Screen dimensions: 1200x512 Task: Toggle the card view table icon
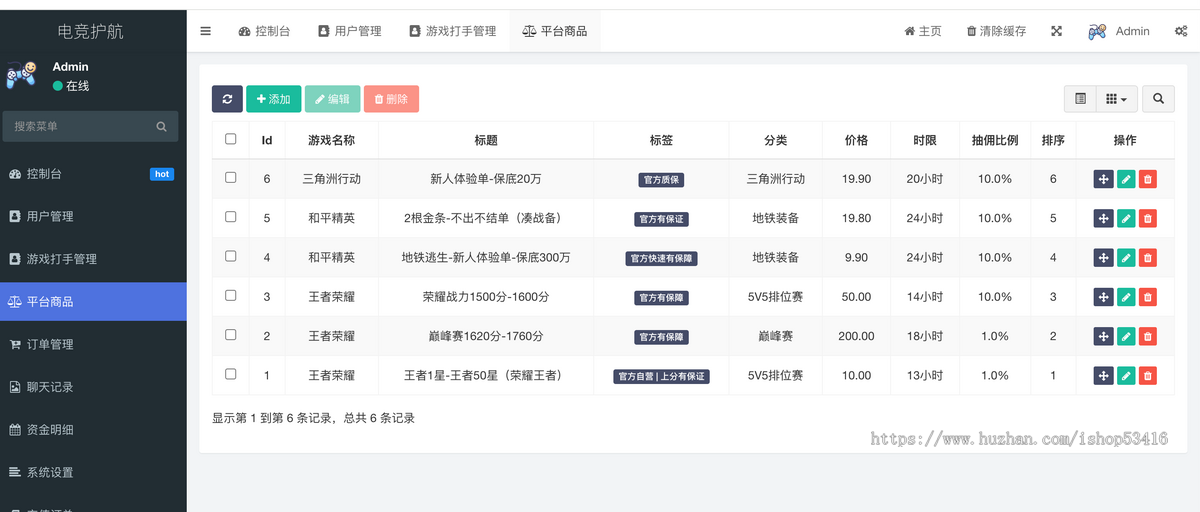pos(1080,99)
